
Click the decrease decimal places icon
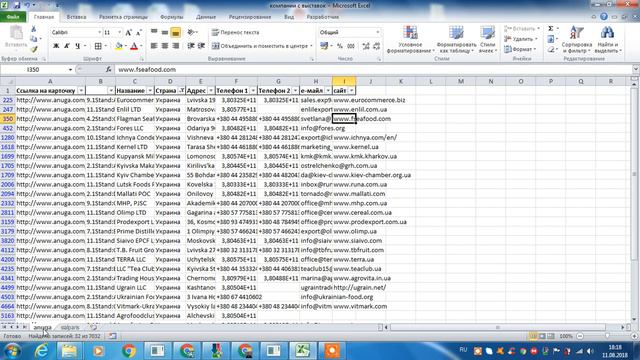point(376,46)
